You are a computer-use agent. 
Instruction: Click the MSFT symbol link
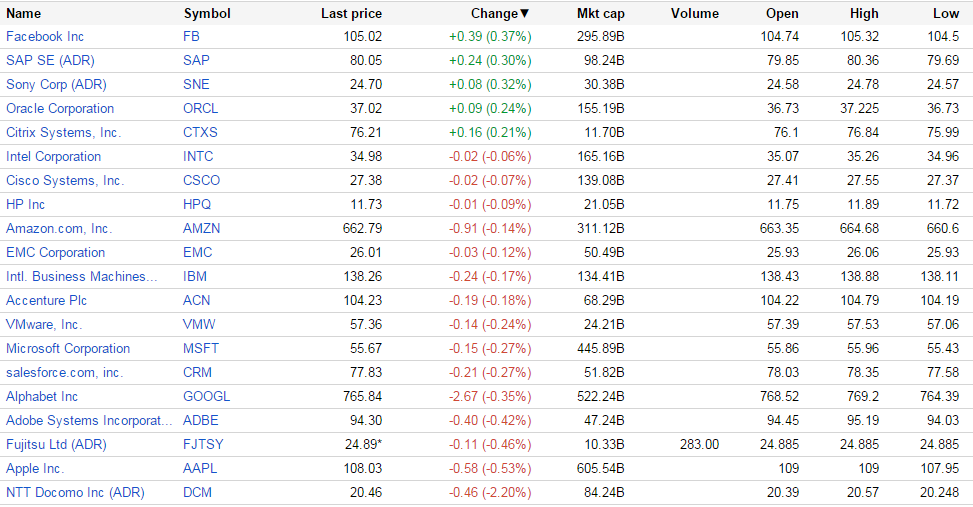(201, 348)
